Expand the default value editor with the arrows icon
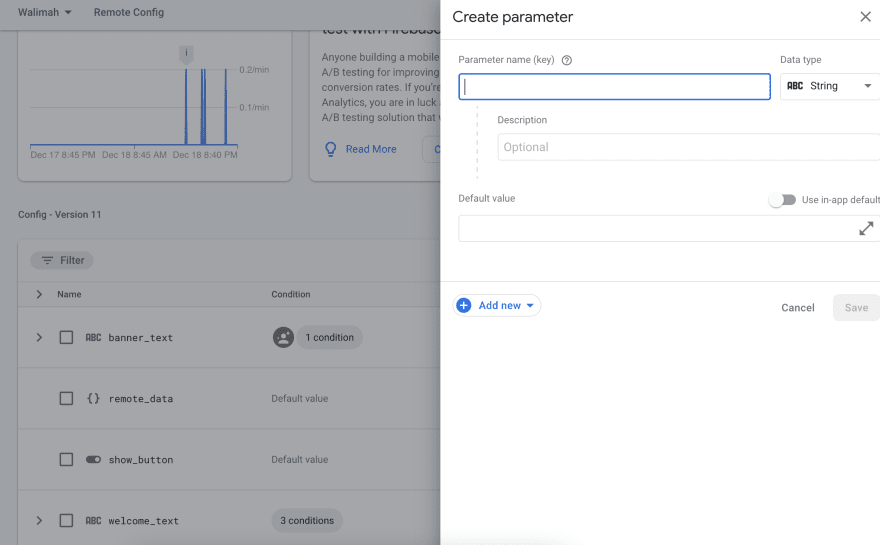The image size is (880, 545). pyautogui.click(x=866, y=228)
